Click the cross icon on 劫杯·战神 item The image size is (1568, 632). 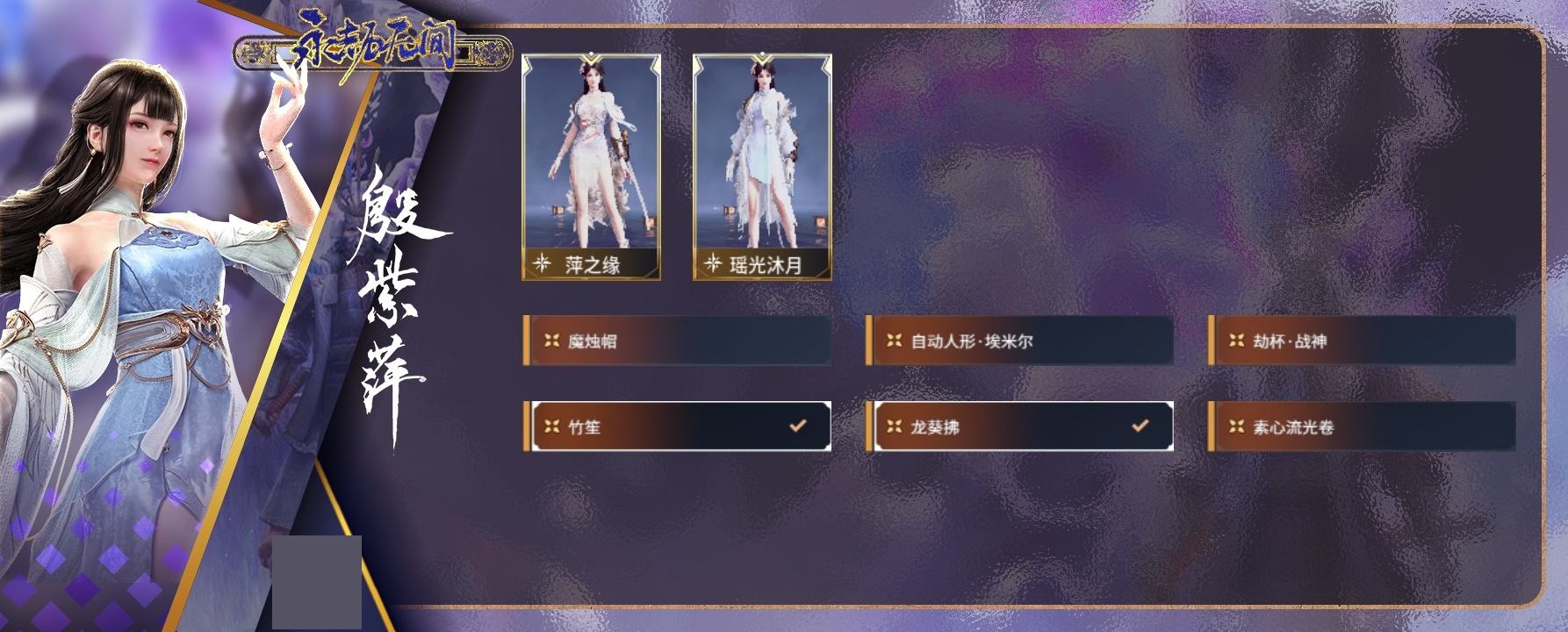[1236, 341]
